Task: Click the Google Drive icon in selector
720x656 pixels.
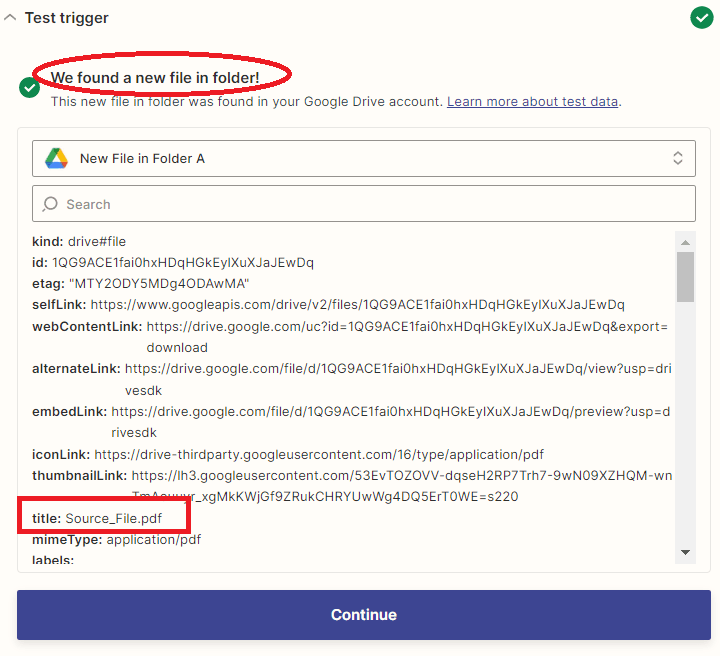Action: tap(56, 158)
